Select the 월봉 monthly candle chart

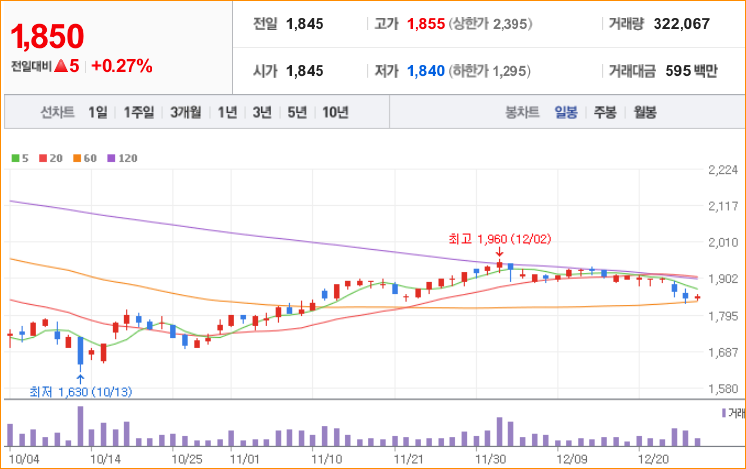pyautogui.click(x=645, y=112)
